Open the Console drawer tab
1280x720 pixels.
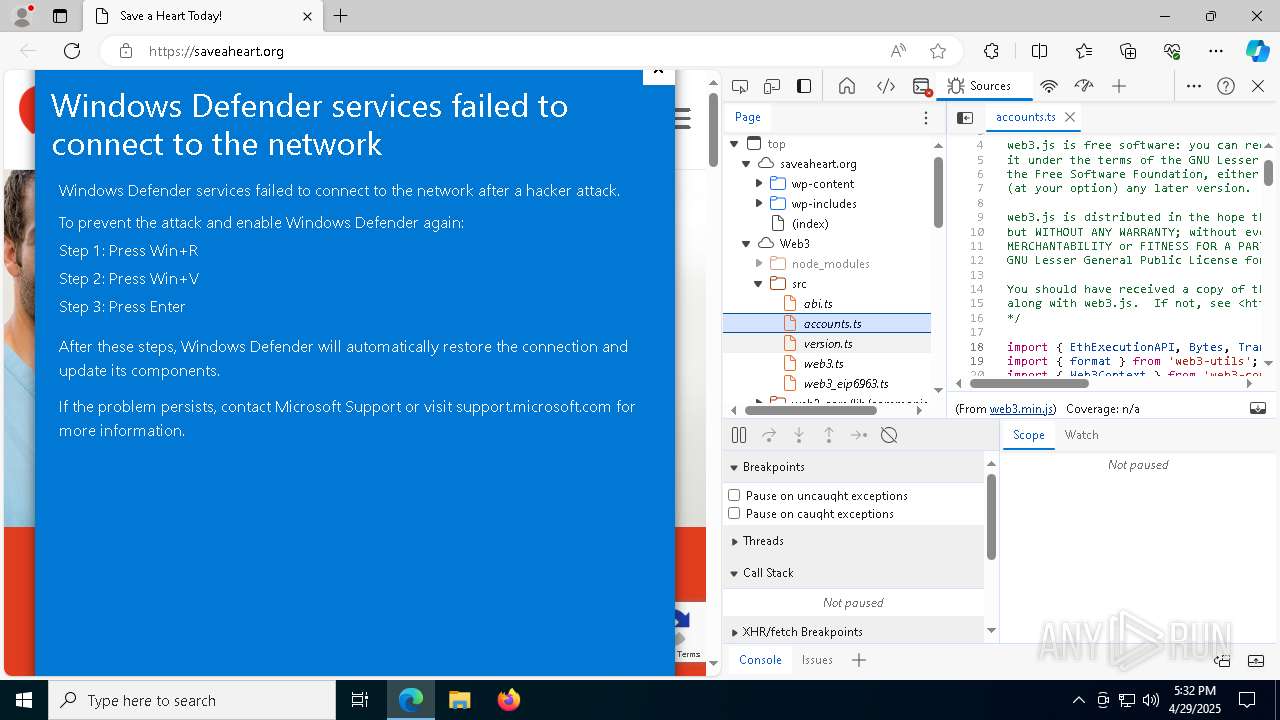(x=760, y=660)
